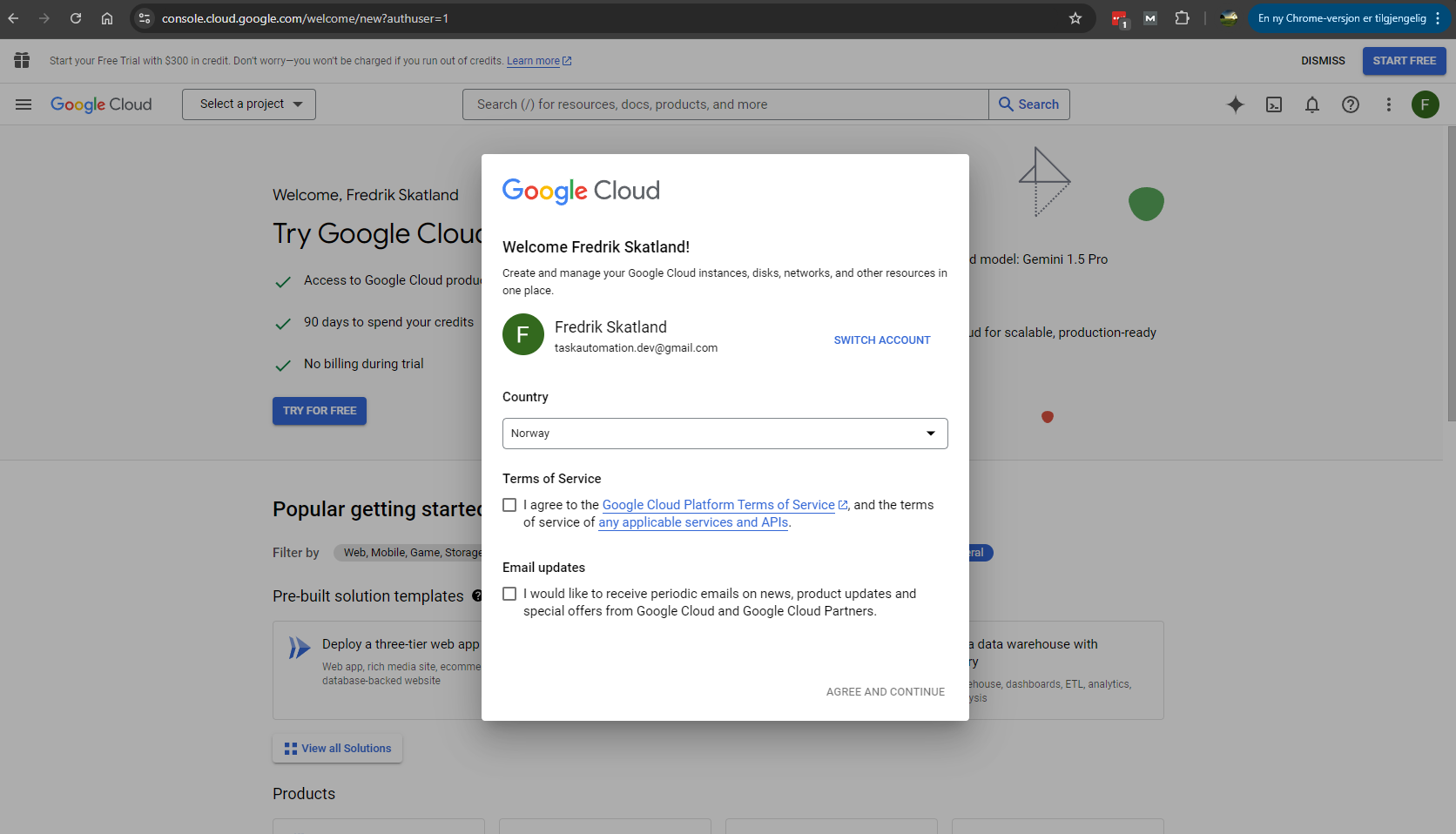Screen dimensions: 1456x834
Task: Click the browser forward arrow
Action: [x=44, y=18]
